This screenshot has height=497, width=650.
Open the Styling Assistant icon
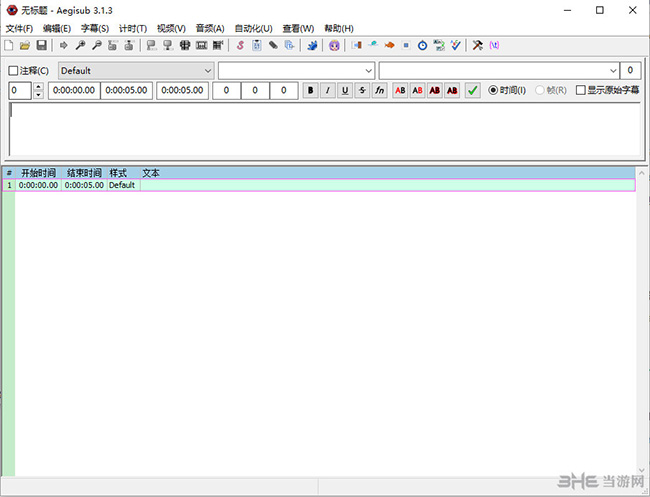pyautogui.click(x=373, y=45)
